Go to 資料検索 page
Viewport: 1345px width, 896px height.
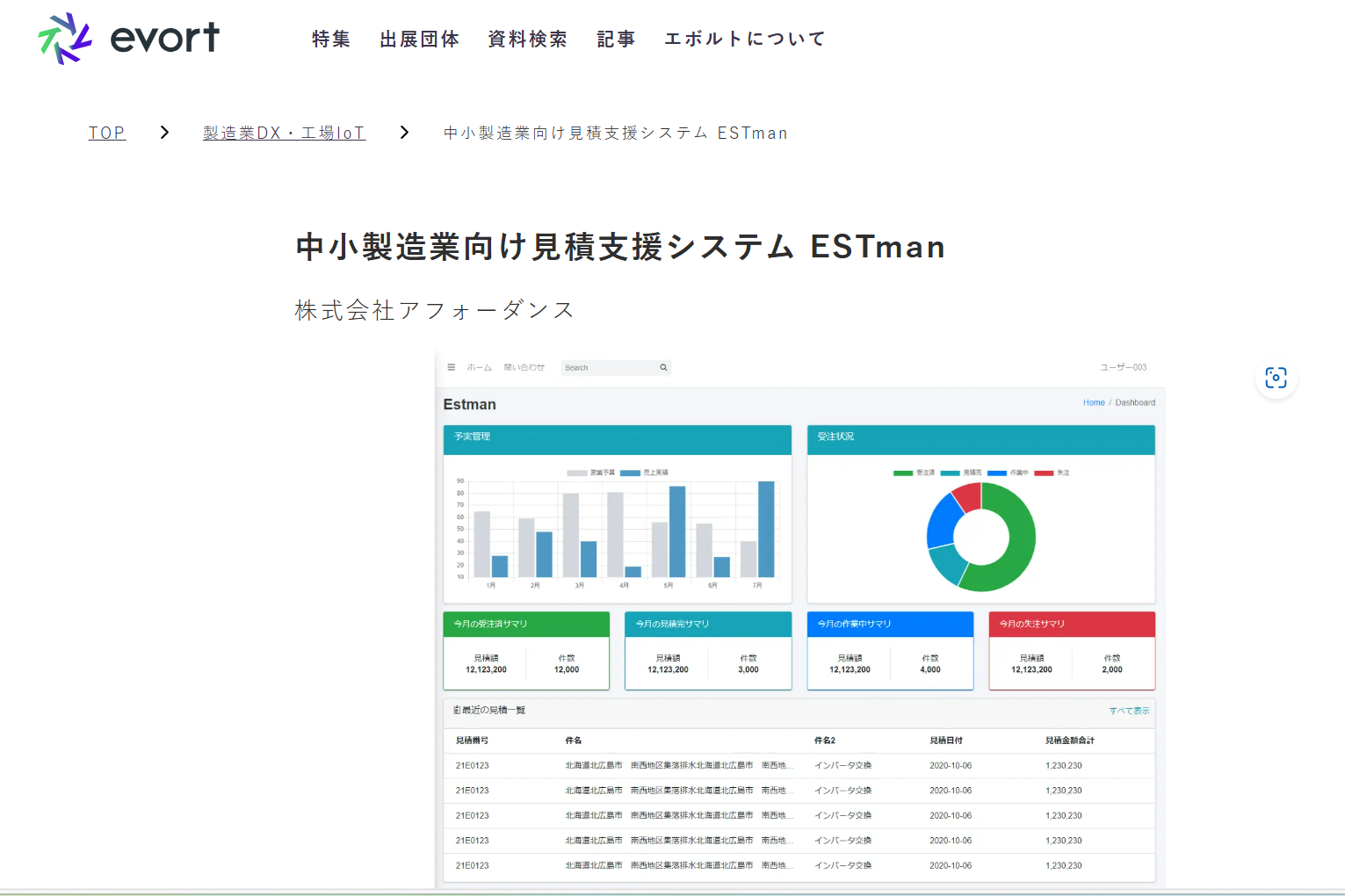[527, 39]
